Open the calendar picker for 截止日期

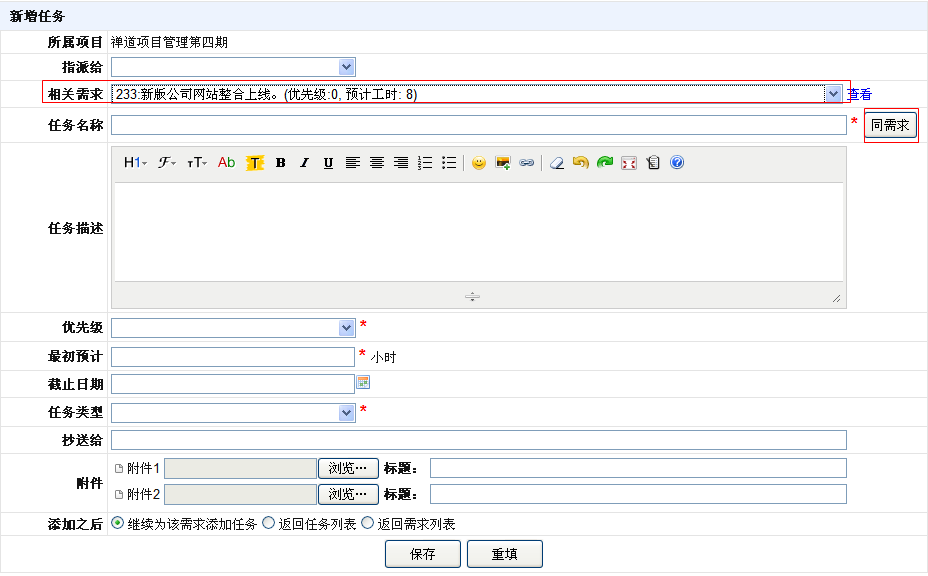pos(363,382)
